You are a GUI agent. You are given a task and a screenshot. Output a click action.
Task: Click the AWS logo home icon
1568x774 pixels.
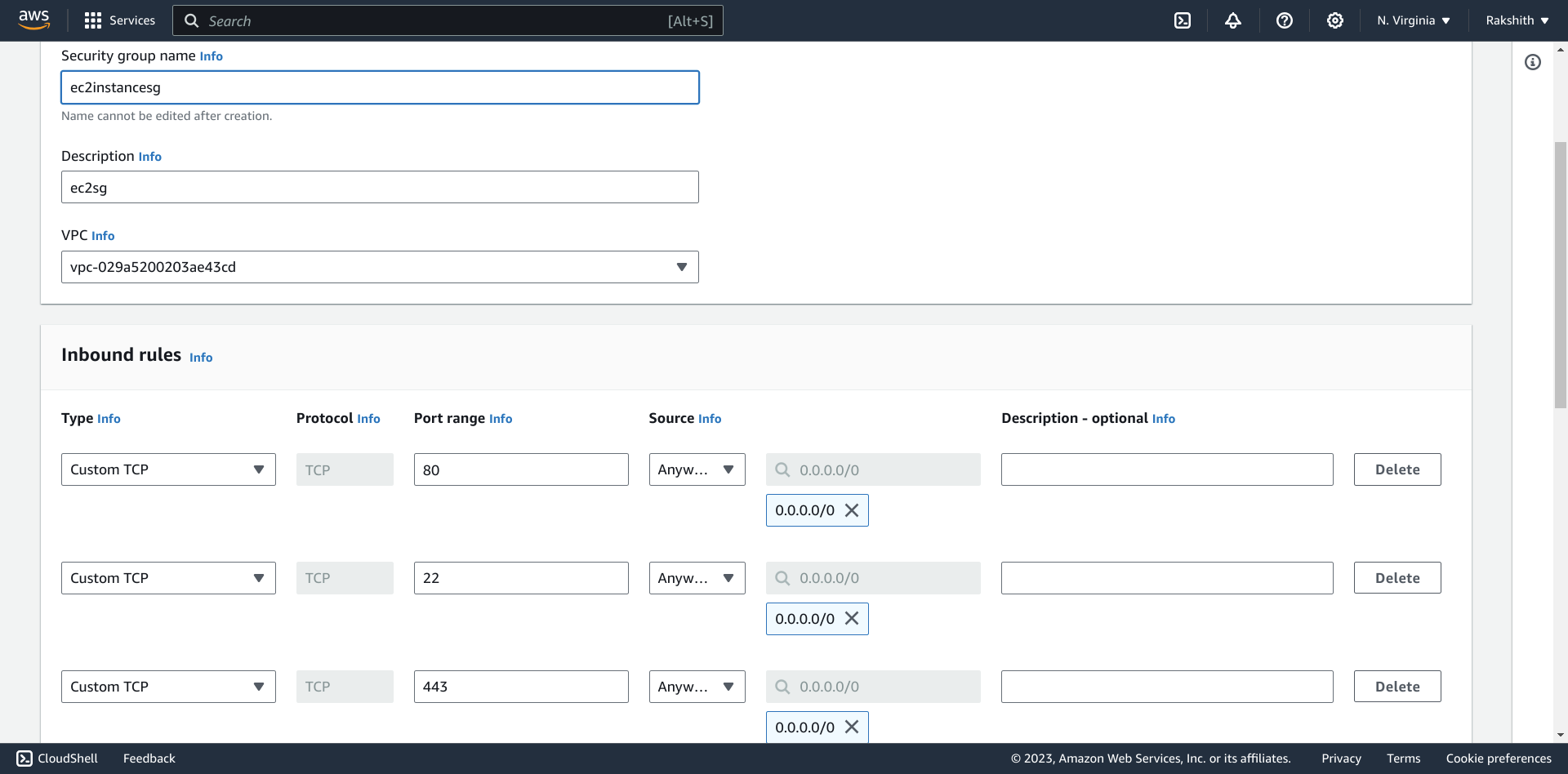[34, 20]
